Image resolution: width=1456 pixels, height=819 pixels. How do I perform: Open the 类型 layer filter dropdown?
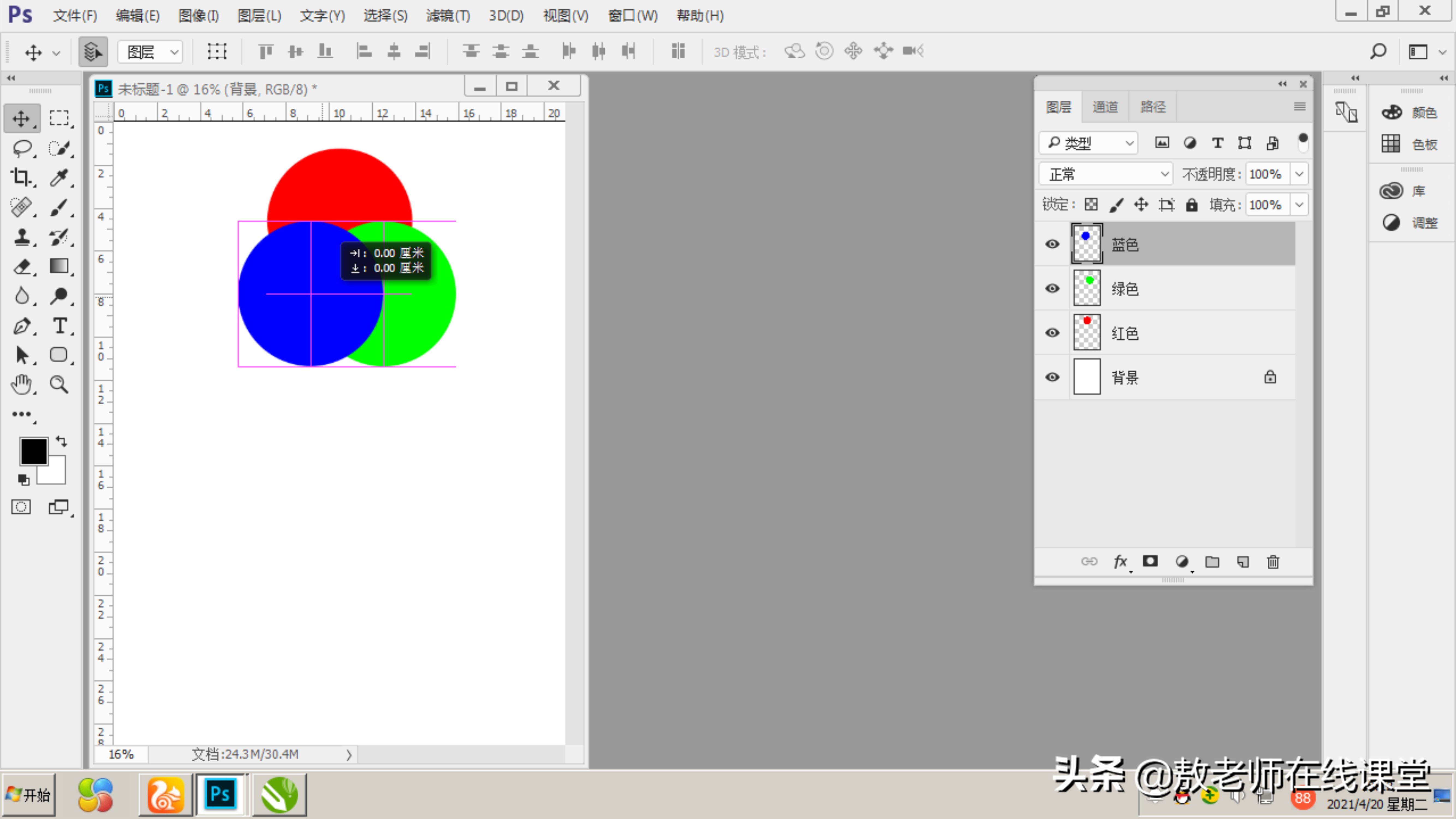(1088, 143)
